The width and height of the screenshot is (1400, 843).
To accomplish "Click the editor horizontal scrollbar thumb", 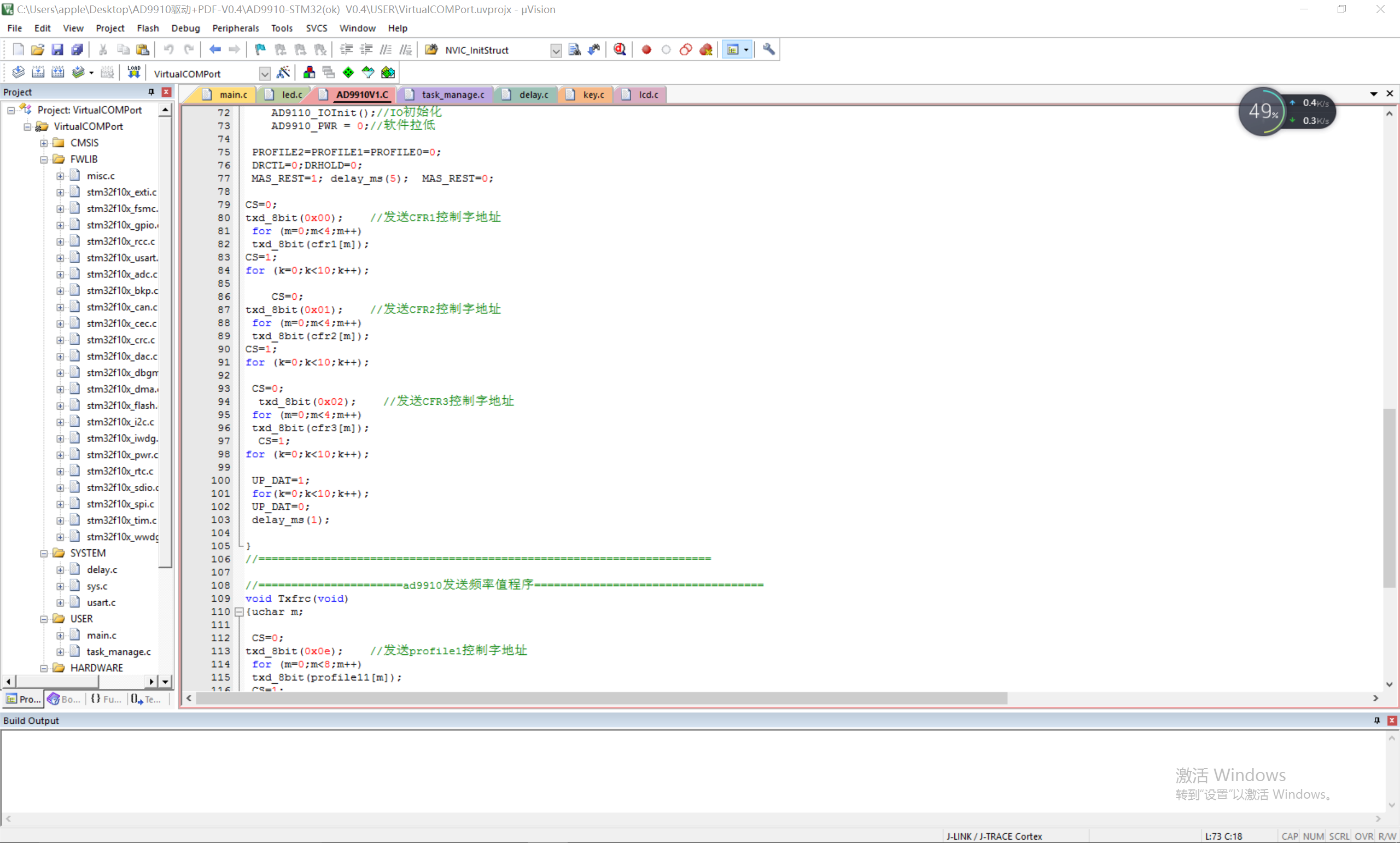I will click(x=602, y=698).
